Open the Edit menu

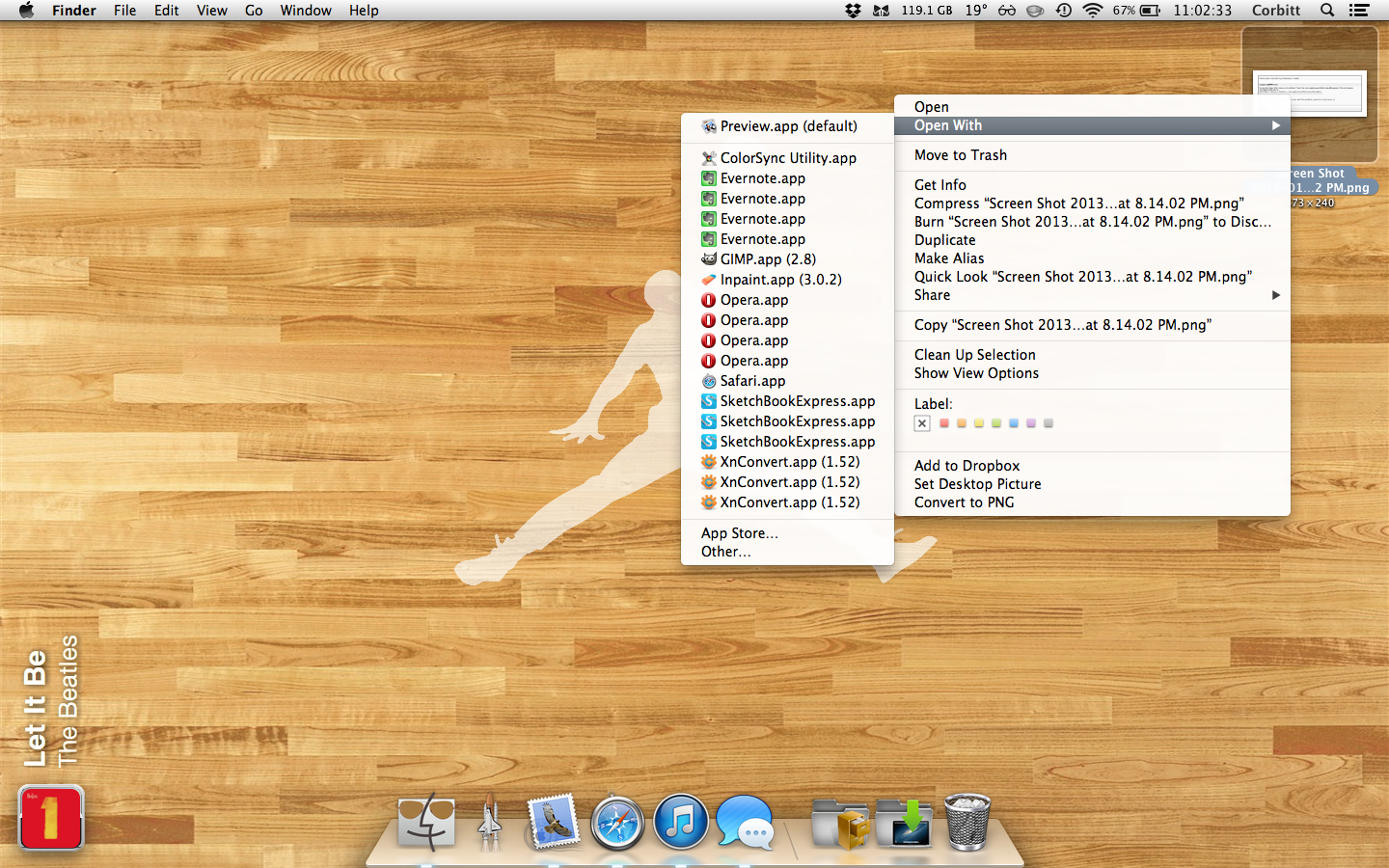pyautogui.click(x=167, y=11)
